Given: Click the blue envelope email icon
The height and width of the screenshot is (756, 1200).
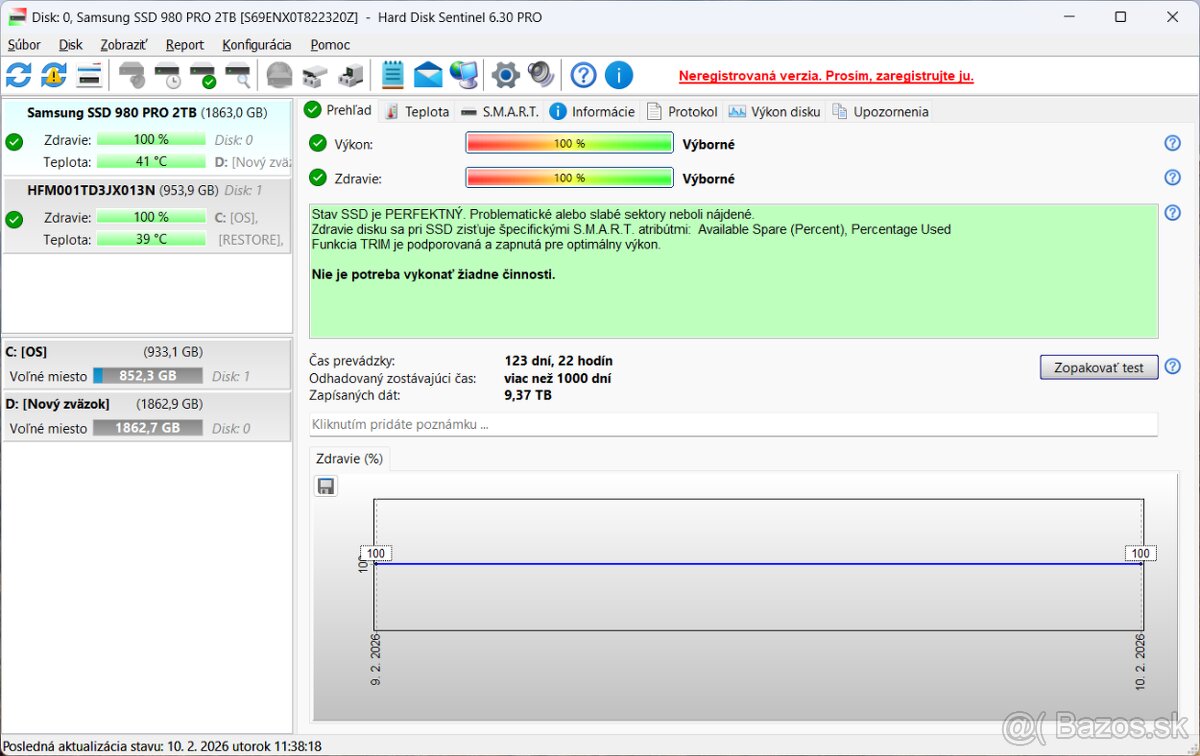Looking at the screenshot, I should (x=428, y=75).
